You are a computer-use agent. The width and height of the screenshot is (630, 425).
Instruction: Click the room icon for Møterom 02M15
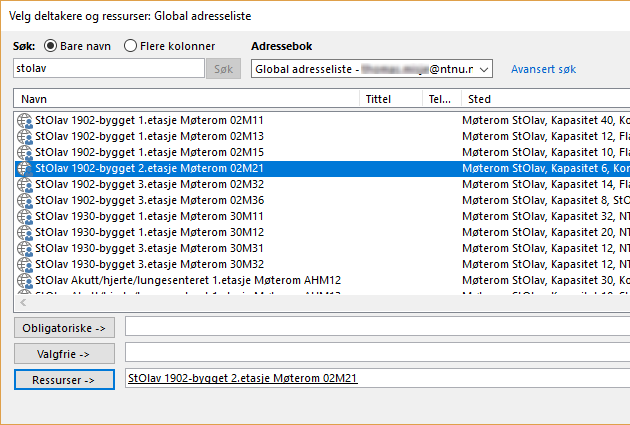click(25, 152)
